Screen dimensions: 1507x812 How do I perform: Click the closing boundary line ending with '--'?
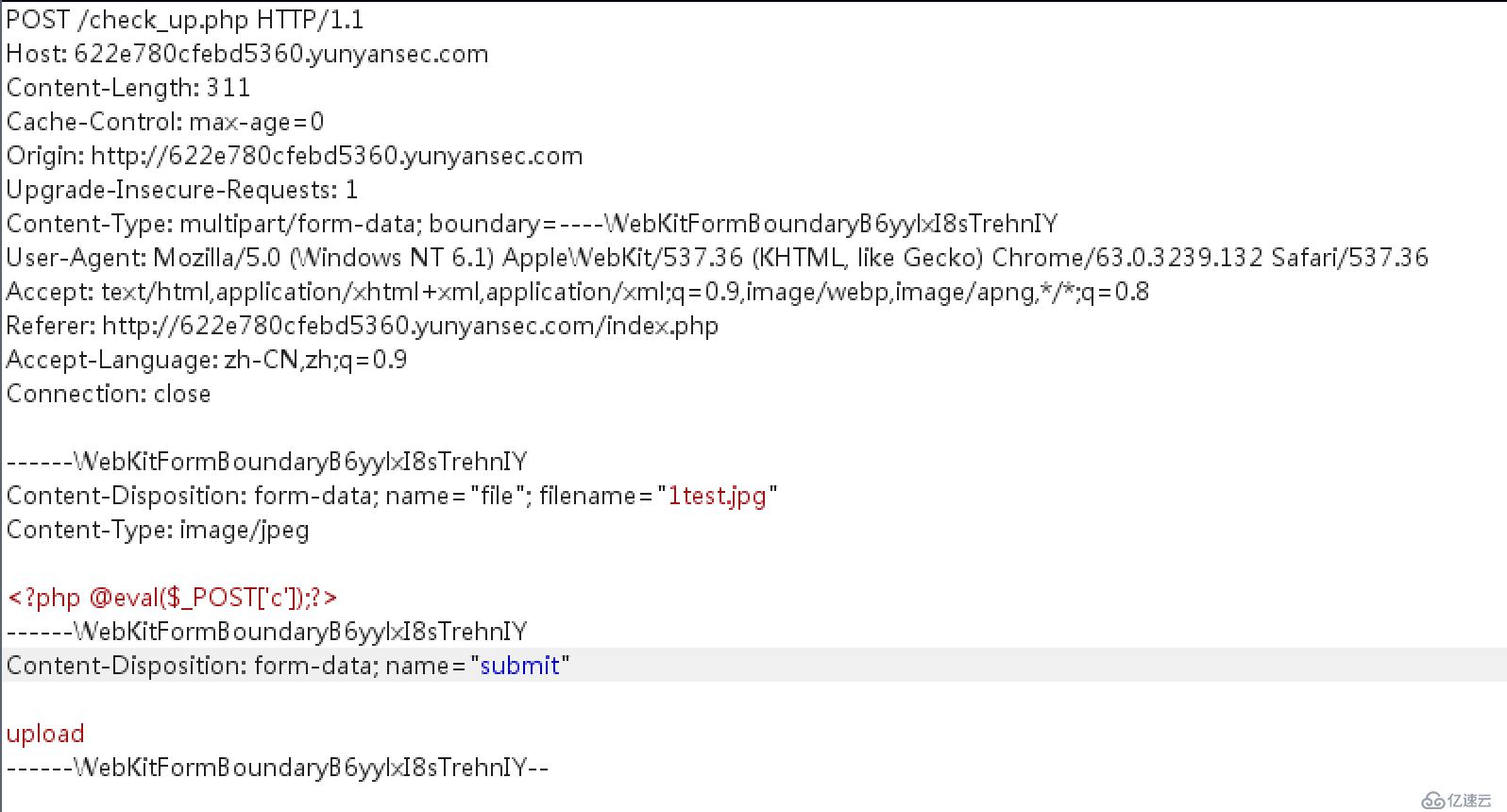(x=278, y=768)
